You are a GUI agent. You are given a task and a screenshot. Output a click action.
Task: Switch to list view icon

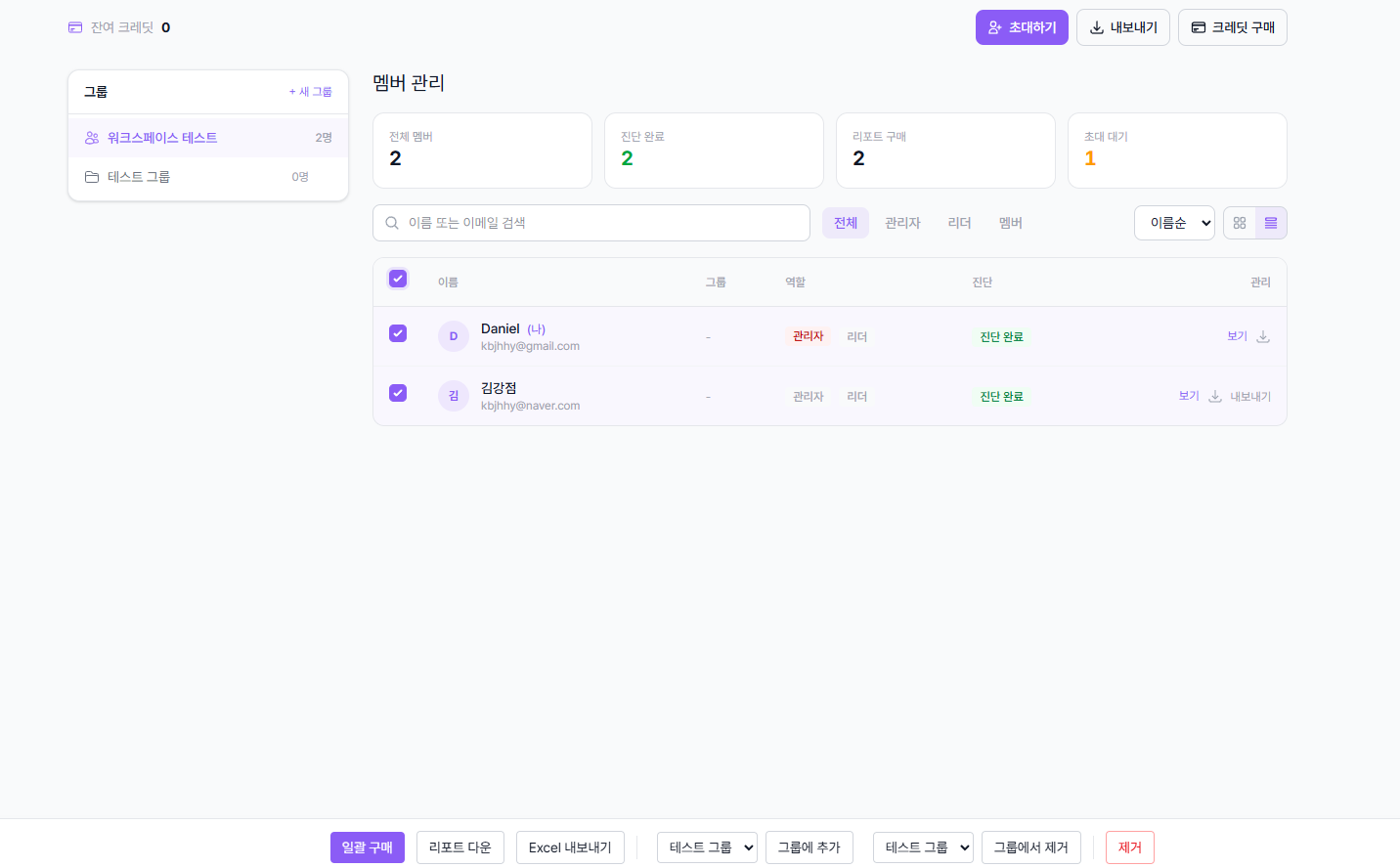click(1270, 223)
